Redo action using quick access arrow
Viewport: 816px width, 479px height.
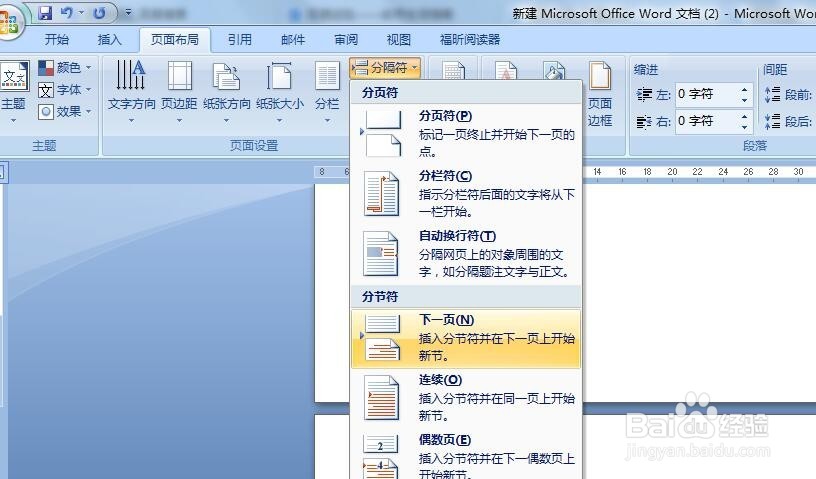pyautogui.click(x=99, y=12)
